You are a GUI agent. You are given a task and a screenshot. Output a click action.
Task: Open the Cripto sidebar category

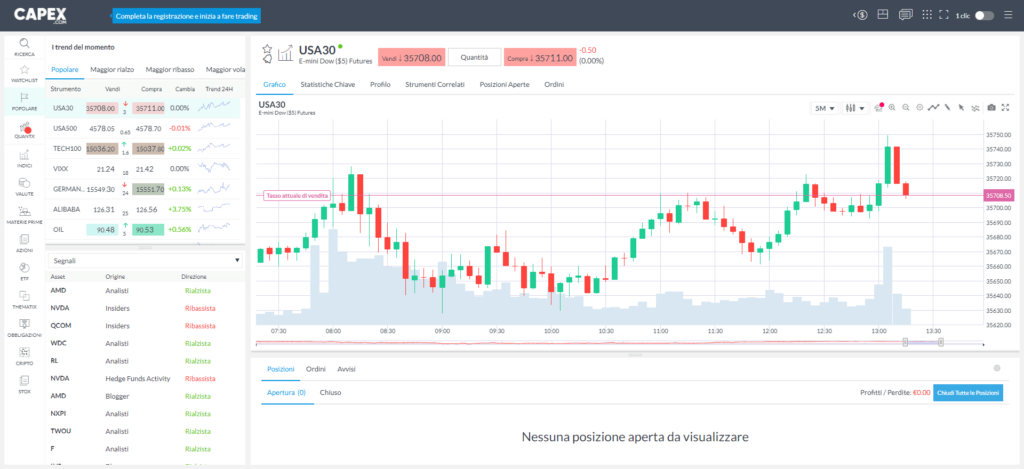pos(24,355)
